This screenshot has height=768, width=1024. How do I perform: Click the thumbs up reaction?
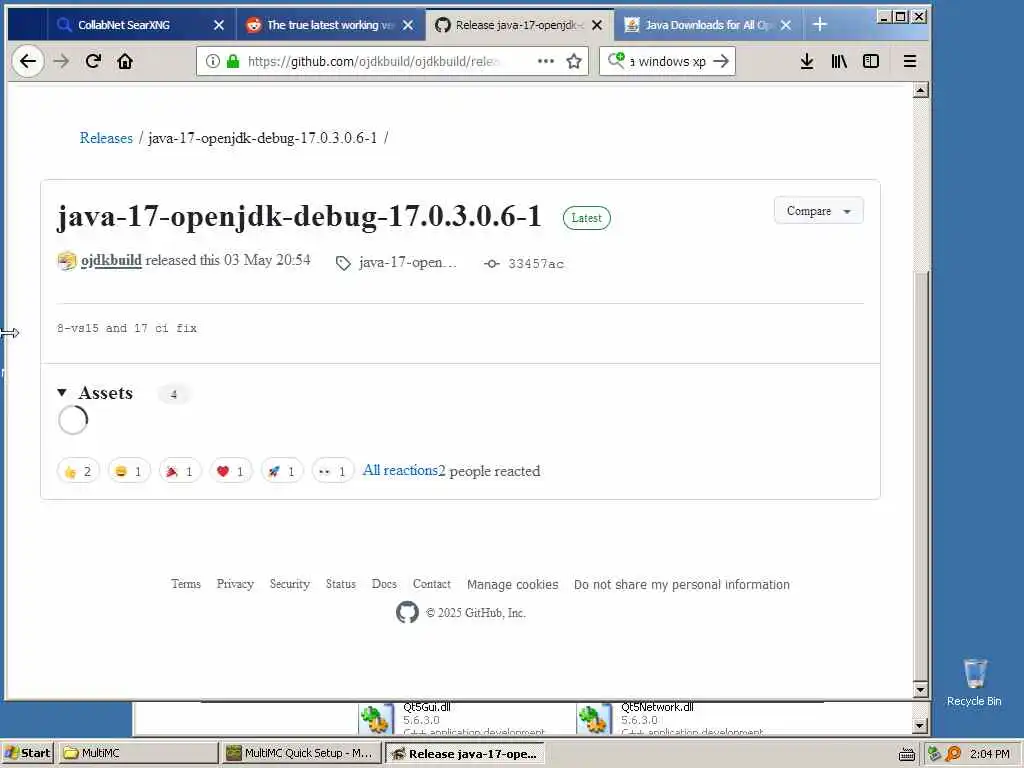click(x=78, y=471)
